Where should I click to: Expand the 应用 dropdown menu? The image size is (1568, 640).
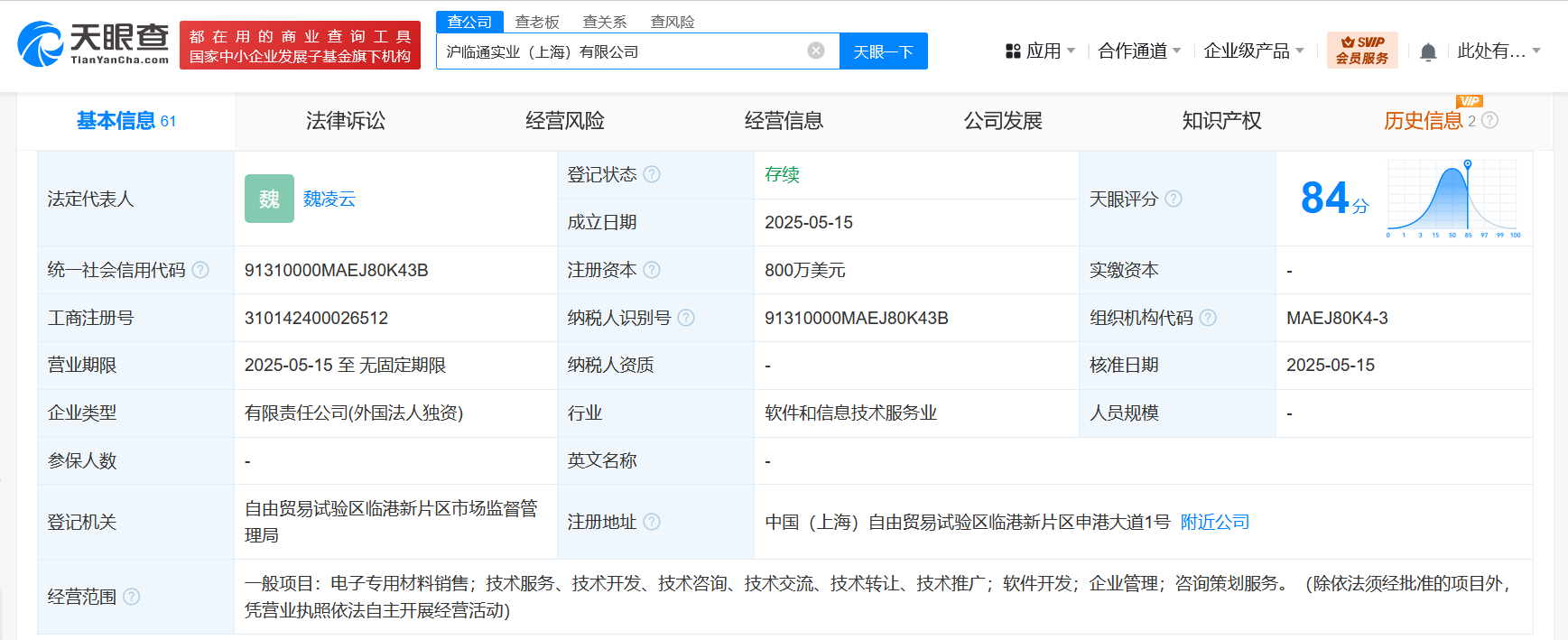pos(1041,51)
